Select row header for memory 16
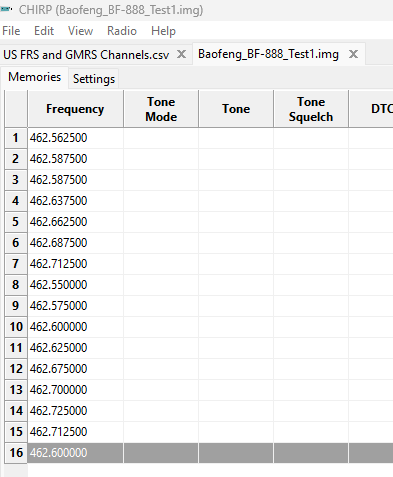 click(16, 453)
